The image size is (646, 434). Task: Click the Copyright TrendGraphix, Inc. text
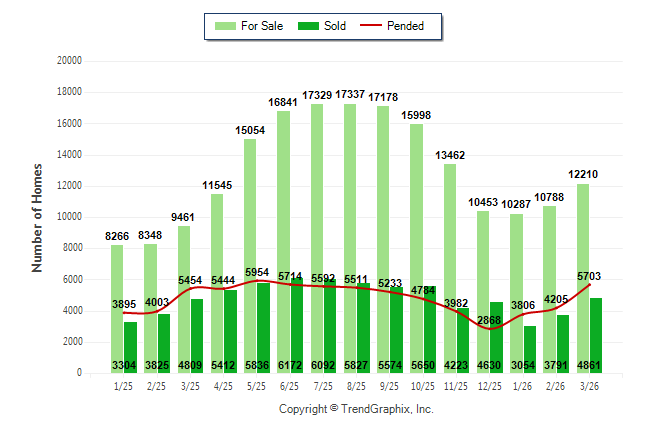click(356, 409)
